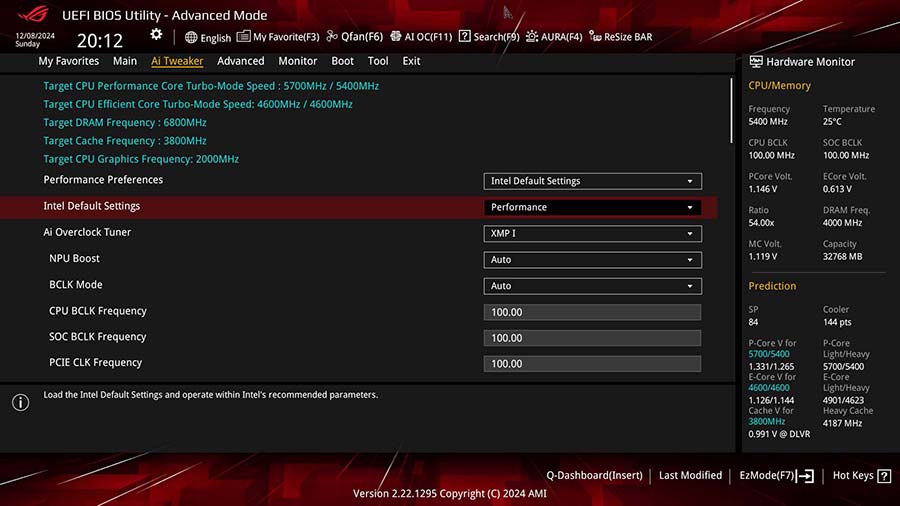Open the Tool tab
The height and width of the screenshot is (506, 900).
378,61
